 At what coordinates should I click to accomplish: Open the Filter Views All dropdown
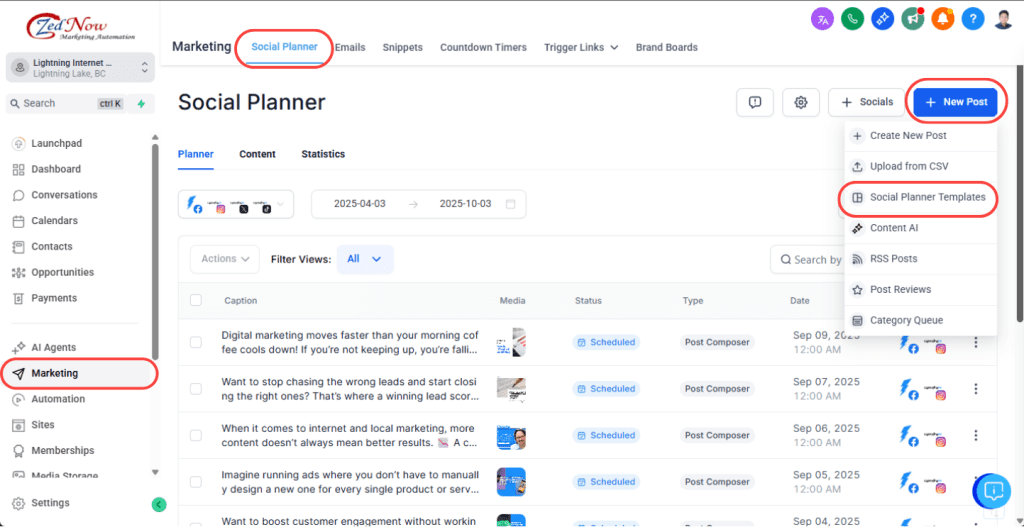pos(364,259)
